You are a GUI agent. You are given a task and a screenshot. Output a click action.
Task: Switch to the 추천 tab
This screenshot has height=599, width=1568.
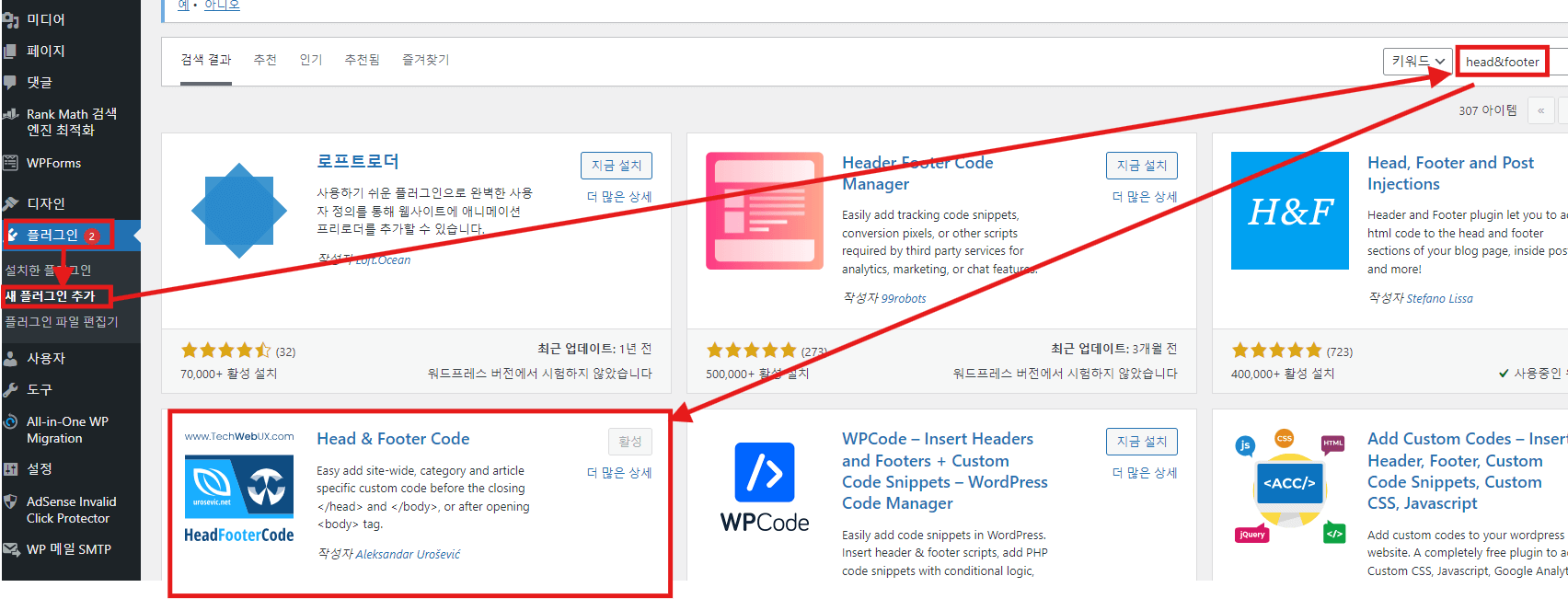pos(265,60)
